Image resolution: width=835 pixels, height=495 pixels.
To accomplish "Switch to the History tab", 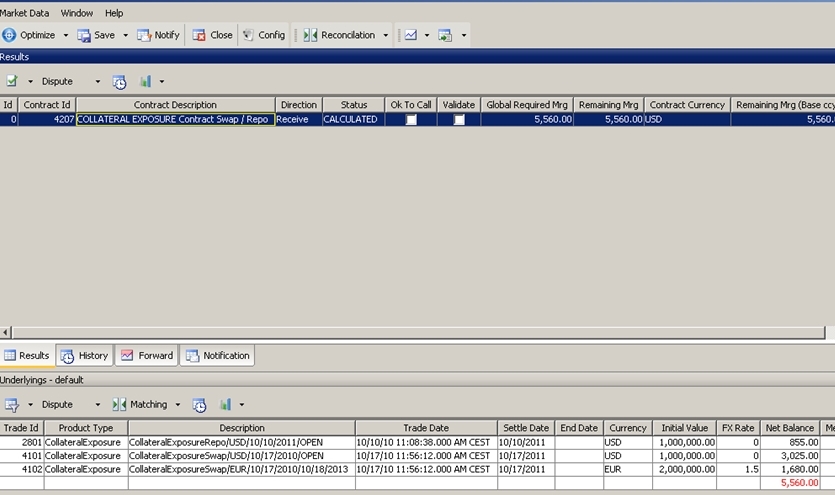I will click(x=85, y=356).
